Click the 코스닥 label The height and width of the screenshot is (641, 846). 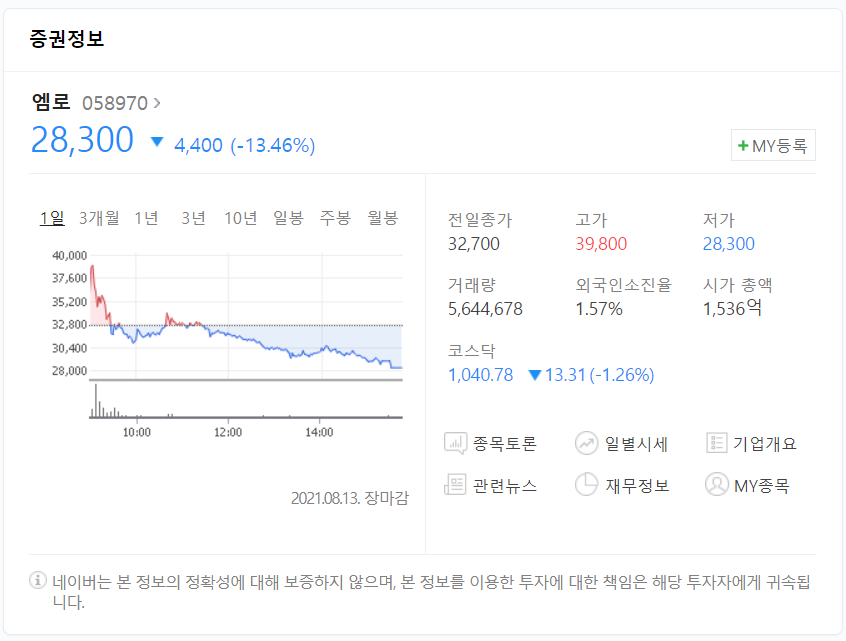471,350
